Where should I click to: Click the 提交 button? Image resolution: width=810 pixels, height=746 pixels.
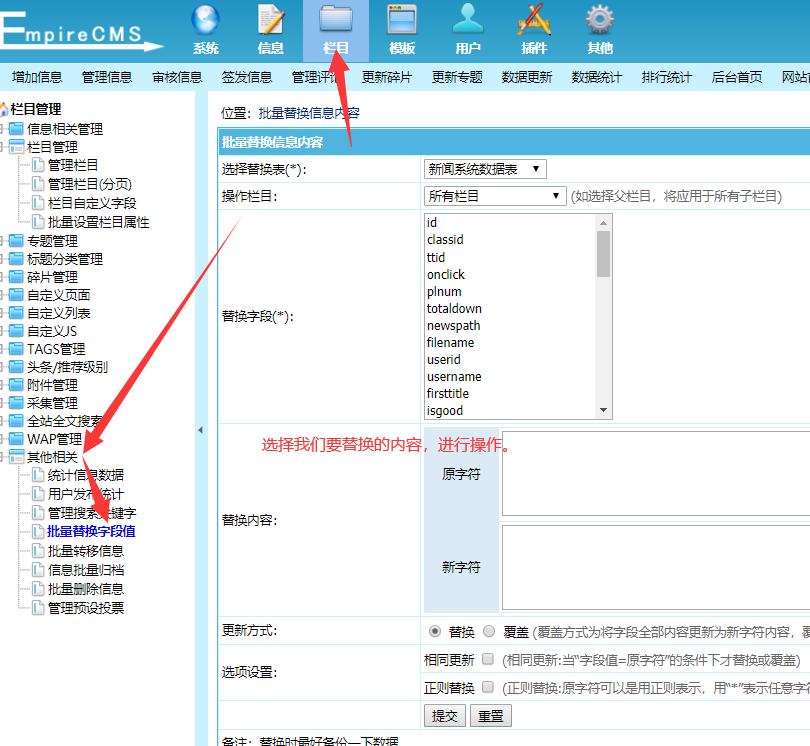coord(444,716)
